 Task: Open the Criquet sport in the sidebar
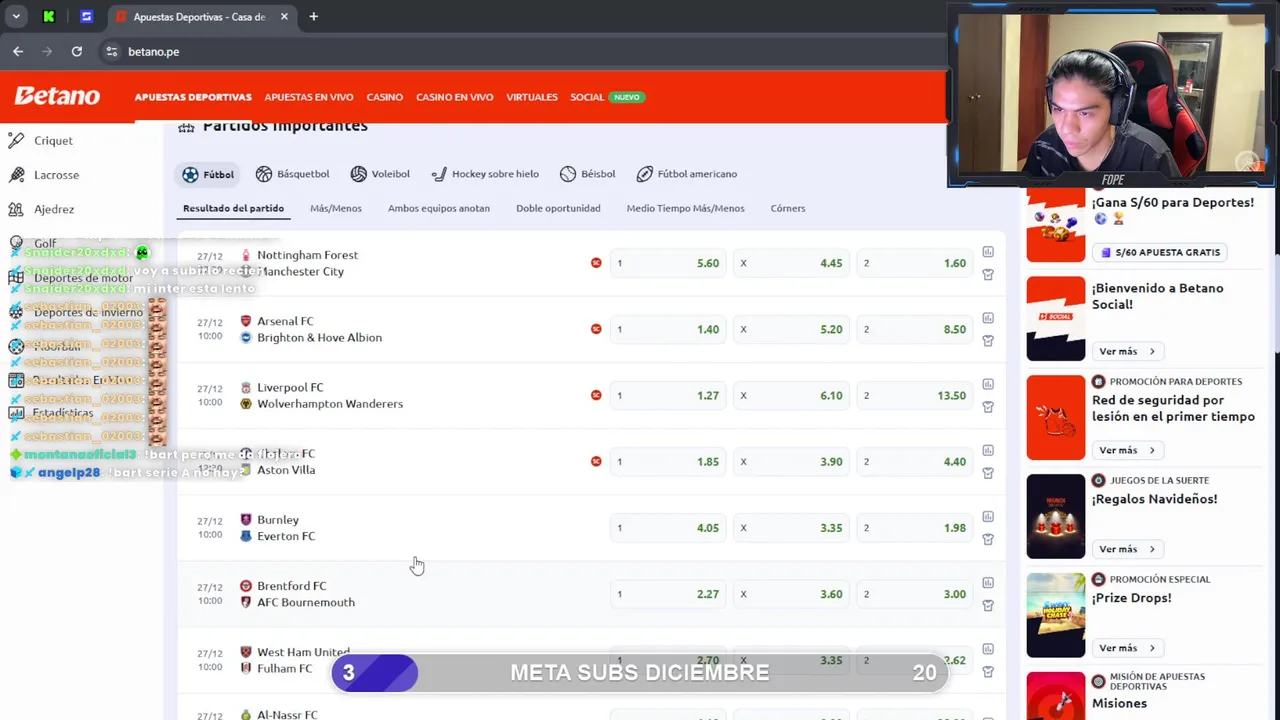pos(41,141)
